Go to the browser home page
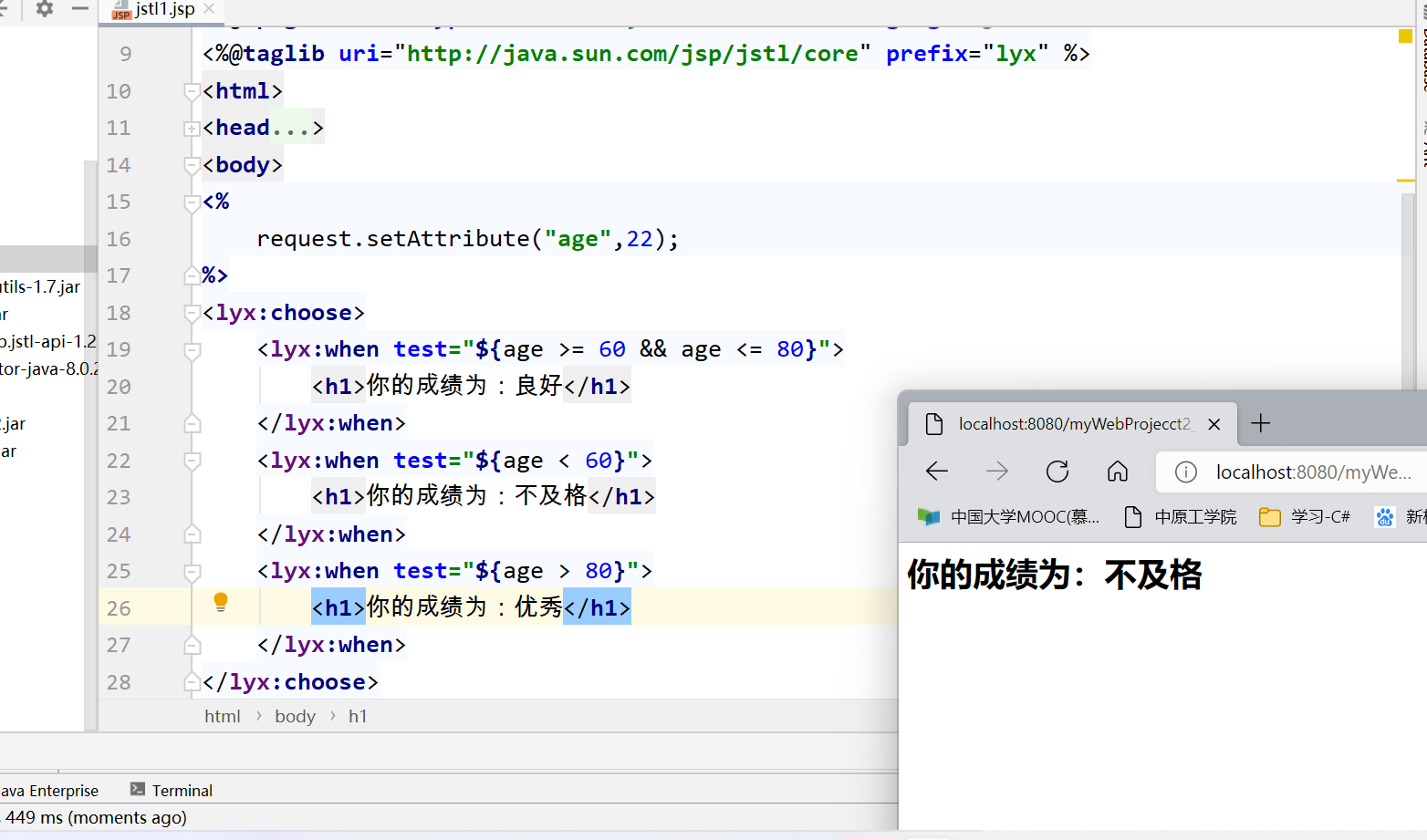1427x840 pixels. 1118,472
